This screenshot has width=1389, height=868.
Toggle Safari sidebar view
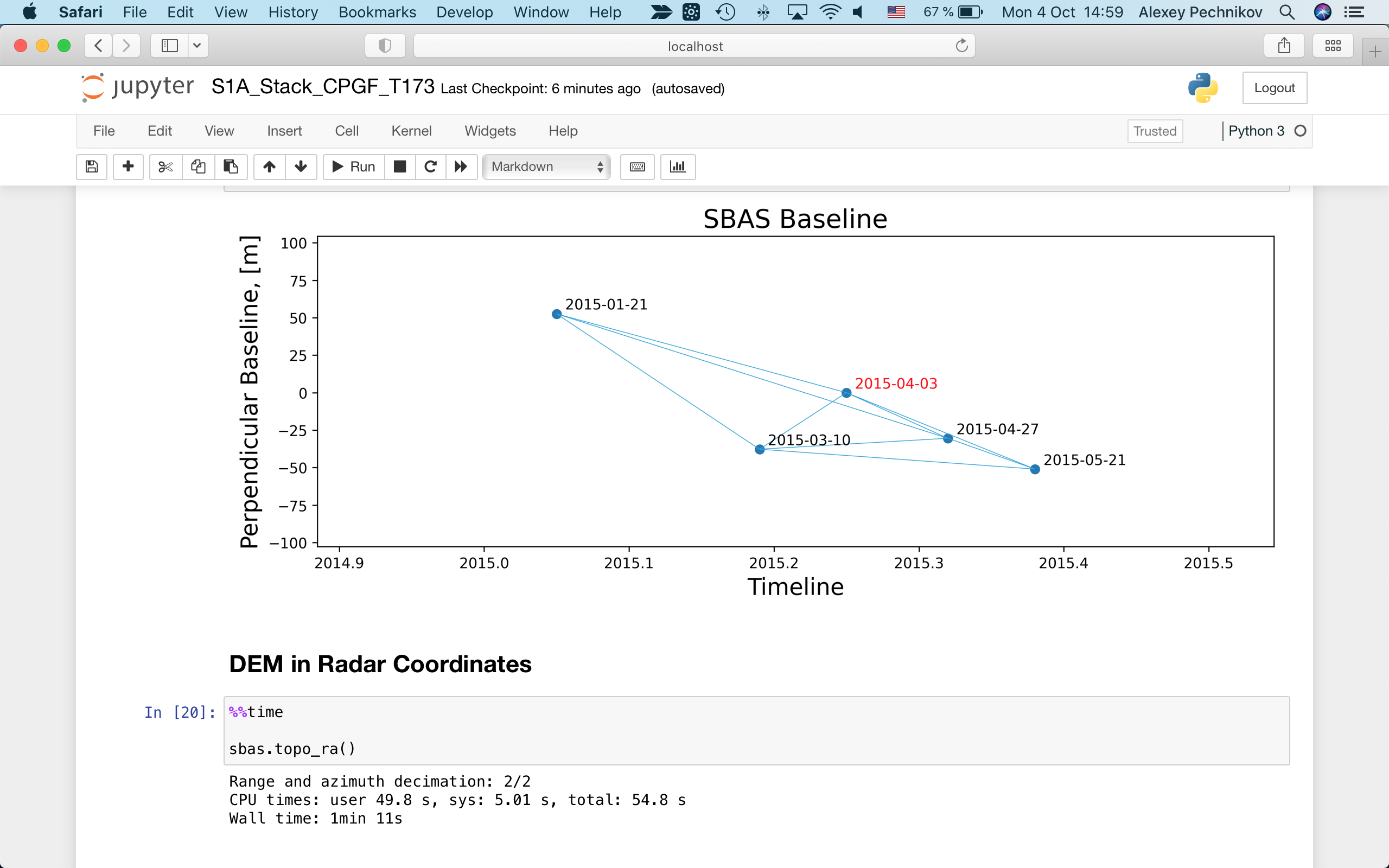click(169, 46)
